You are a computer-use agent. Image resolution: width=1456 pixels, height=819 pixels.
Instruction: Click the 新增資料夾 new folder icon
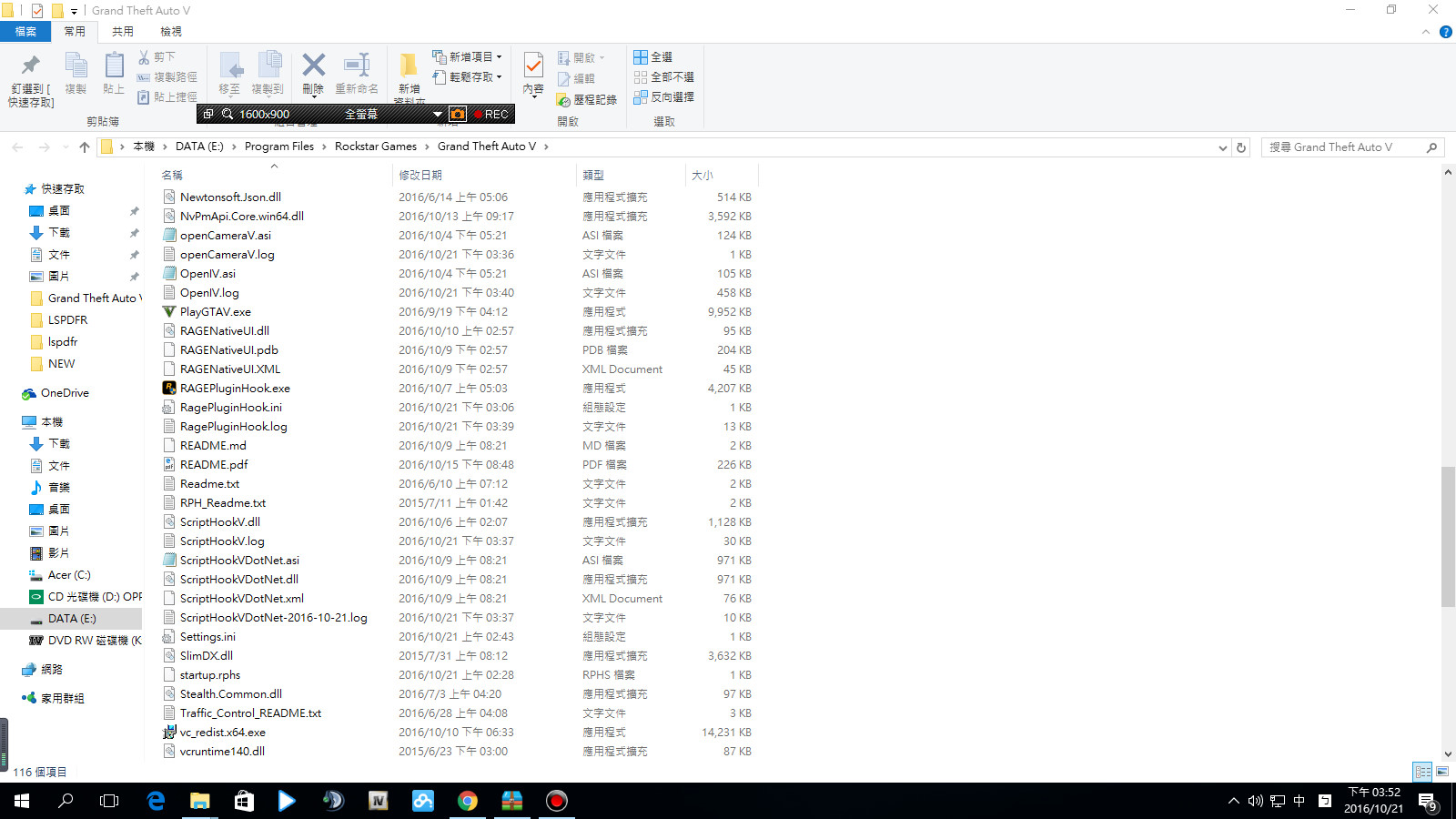point(409,65)
